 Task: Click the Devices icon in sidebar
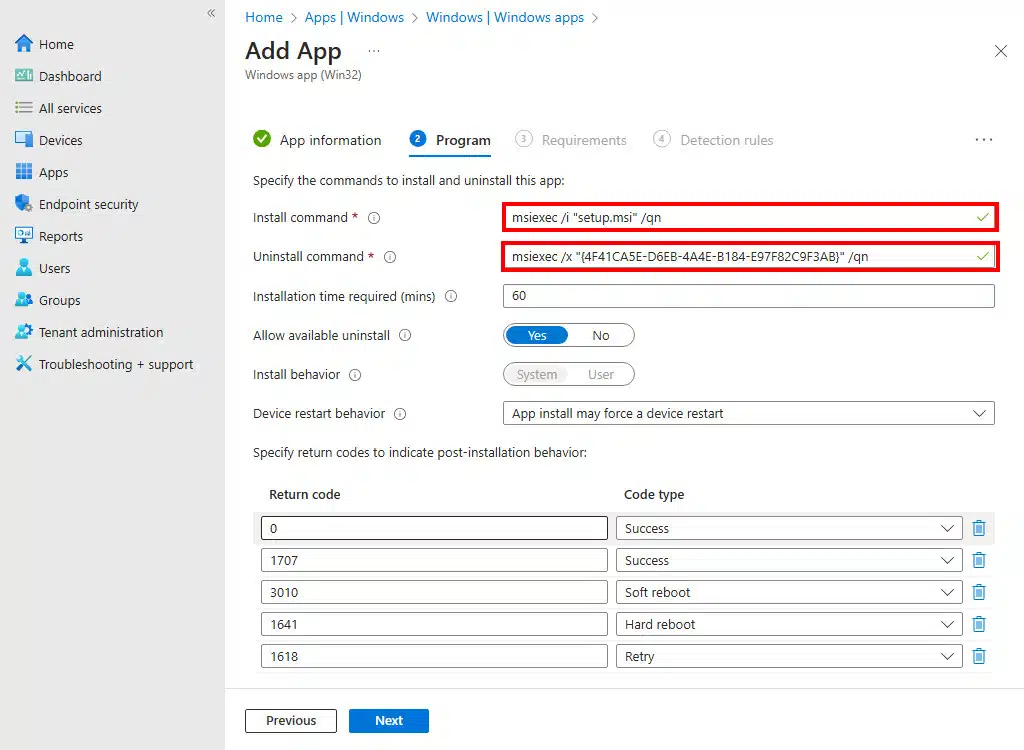[24, 140]
